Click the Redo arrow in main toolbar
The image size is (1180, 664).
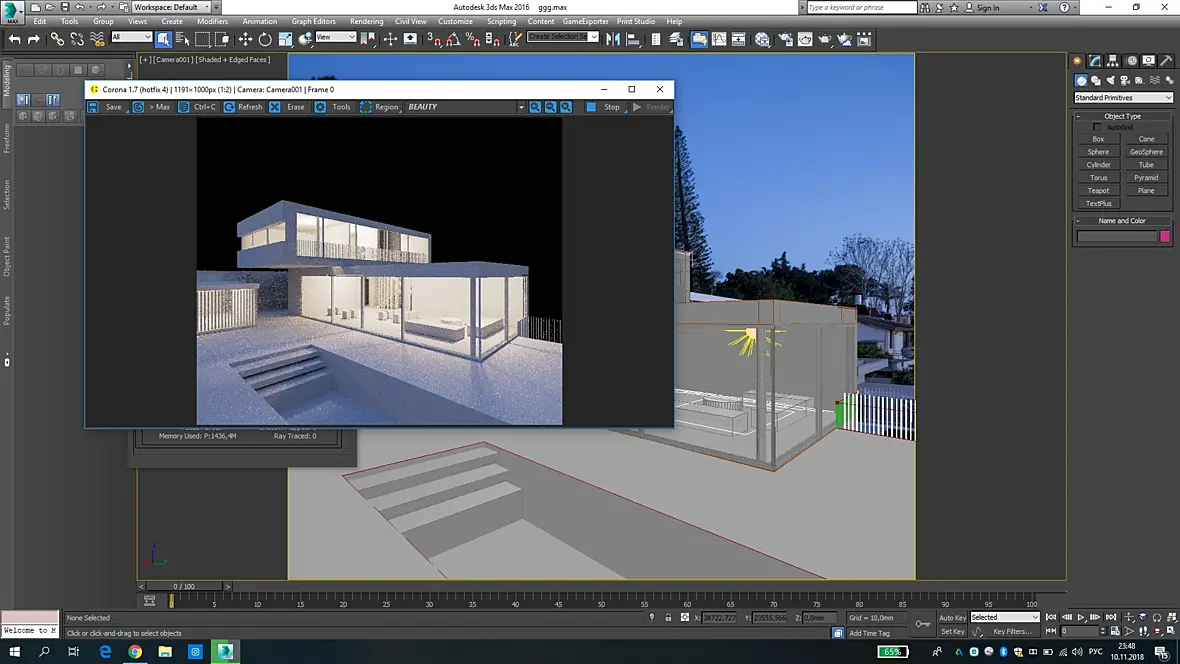(x=34, y=39)
